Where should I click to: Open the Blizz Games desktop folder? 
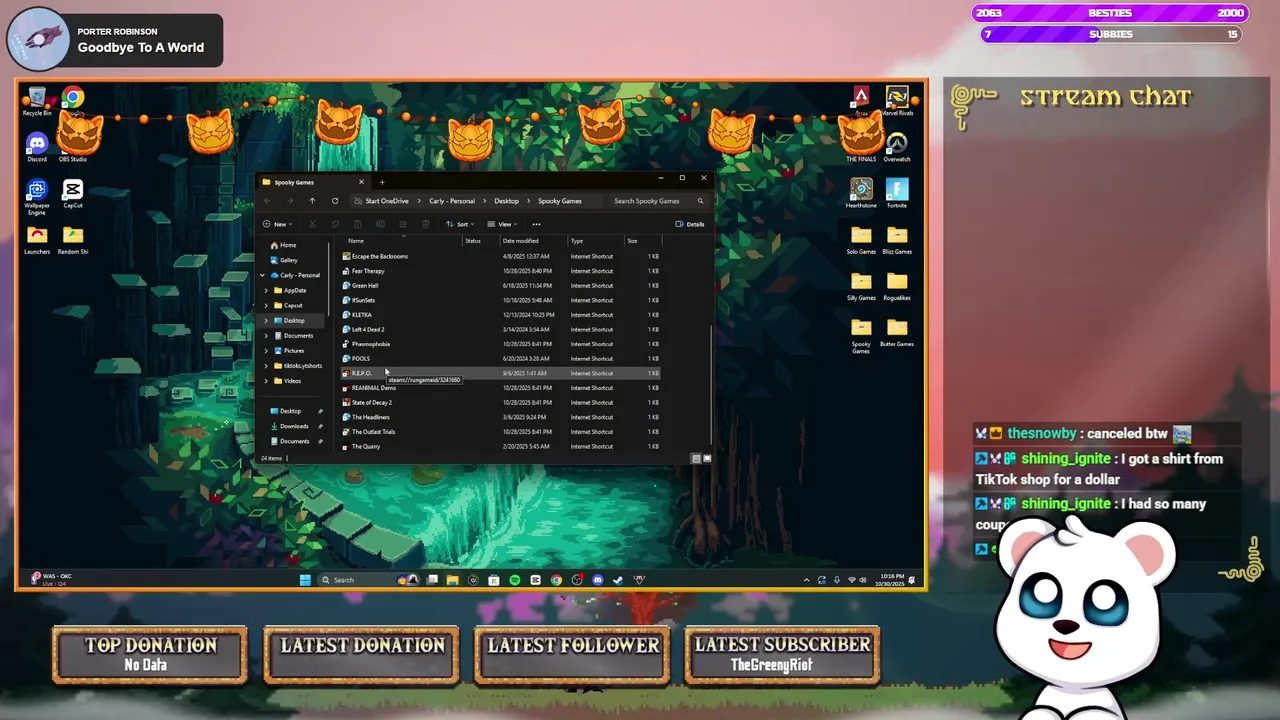click(897, 239)
